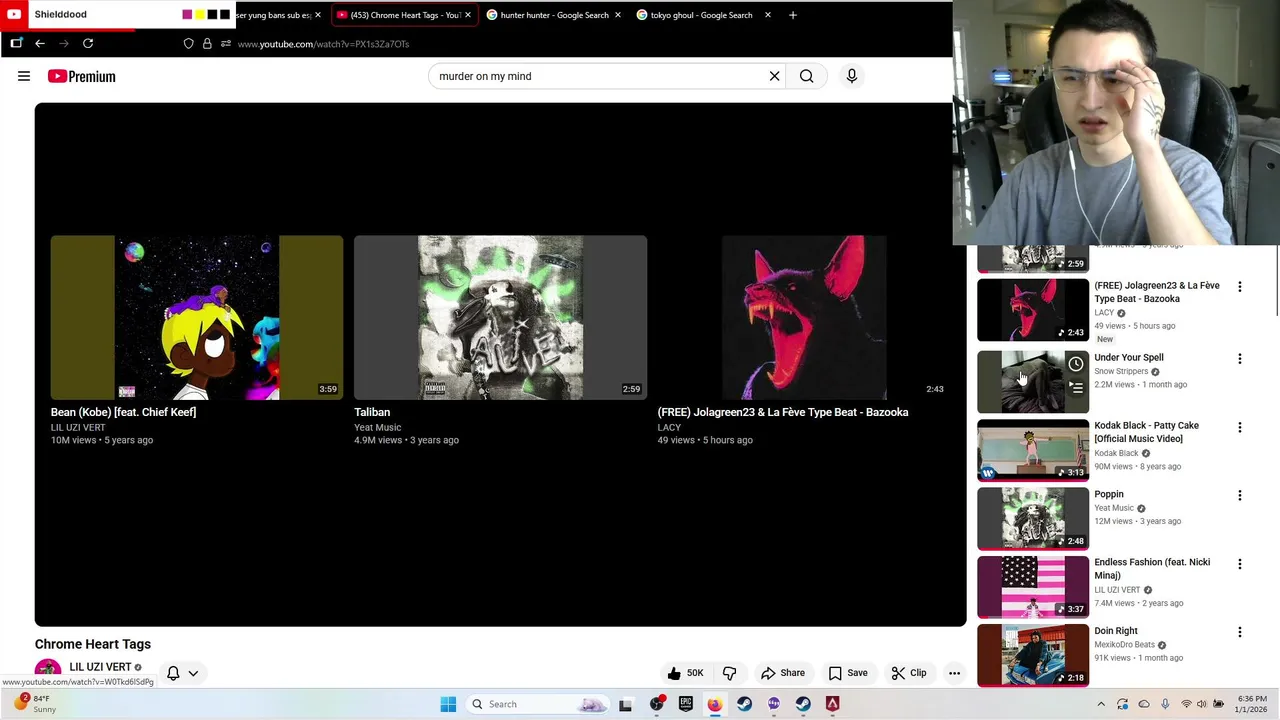
Task: Open Snow Strippers channel name
Action: pos(1121,371)
